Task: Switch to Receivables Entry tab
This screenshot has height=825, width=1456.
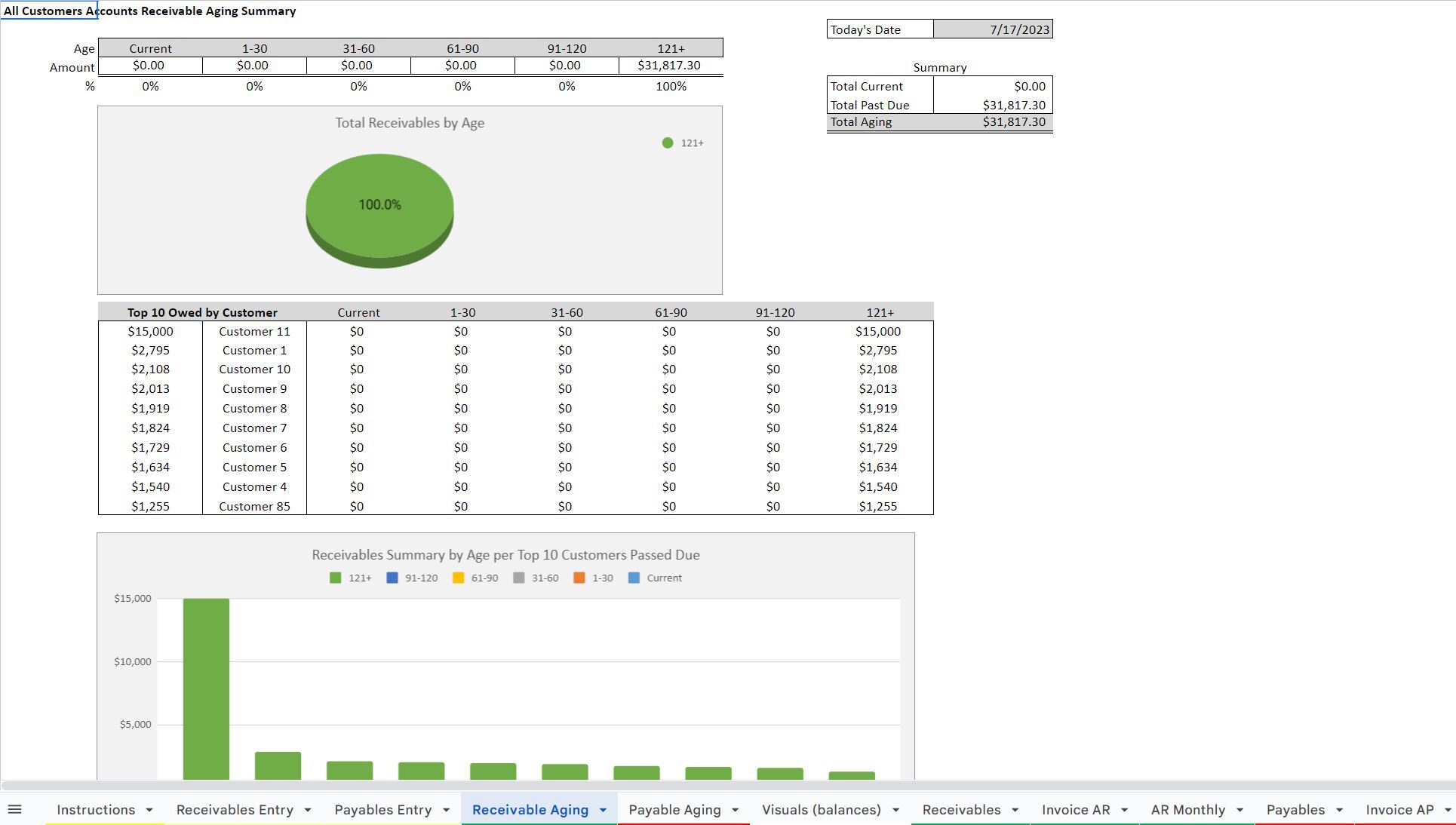Action: pyautogui.click(x=235, y=810)
